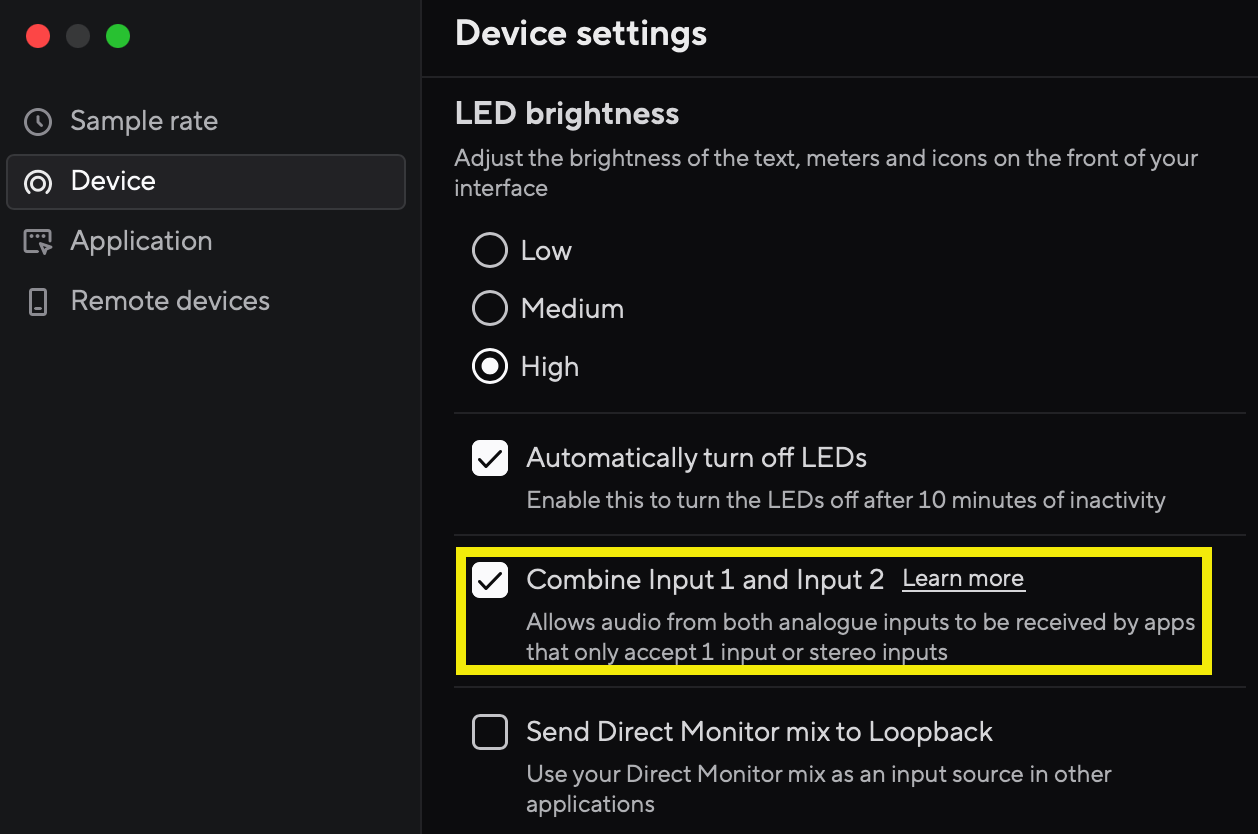Go to Remote devices section
Image resolution: width=1258 pixels, height=834 pixels.
pyautogui.click(x=170, y=301)
